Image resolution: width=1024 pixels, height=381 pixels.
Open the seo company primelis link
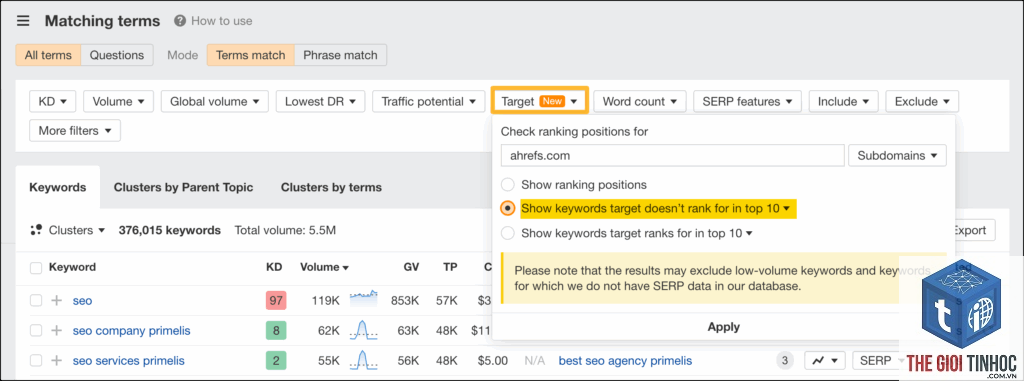(x=131, y=331)
